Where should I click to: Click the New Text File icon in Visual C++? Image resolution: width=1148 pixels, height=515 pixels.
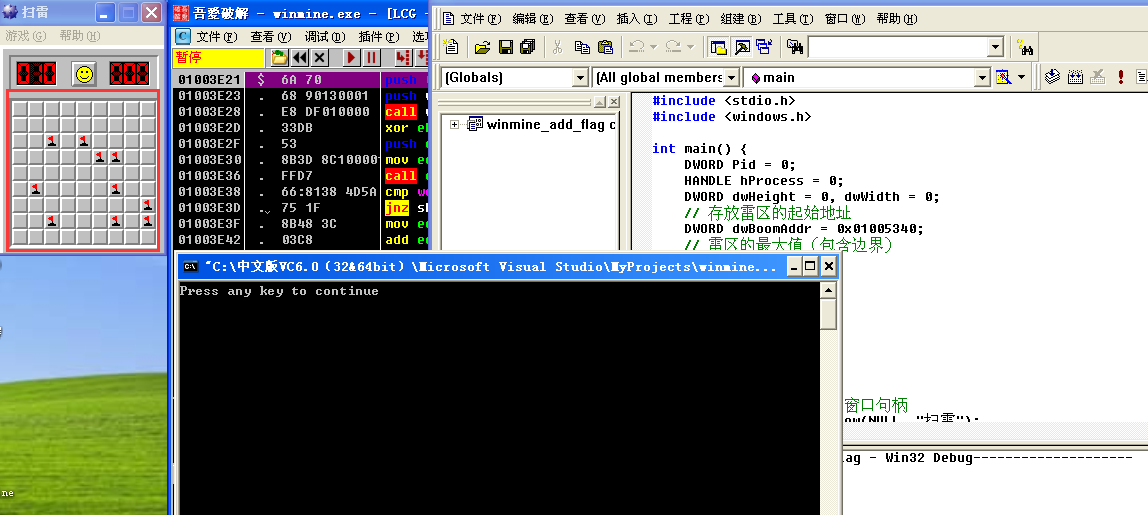pyautogui.click(x=452, y=47)
